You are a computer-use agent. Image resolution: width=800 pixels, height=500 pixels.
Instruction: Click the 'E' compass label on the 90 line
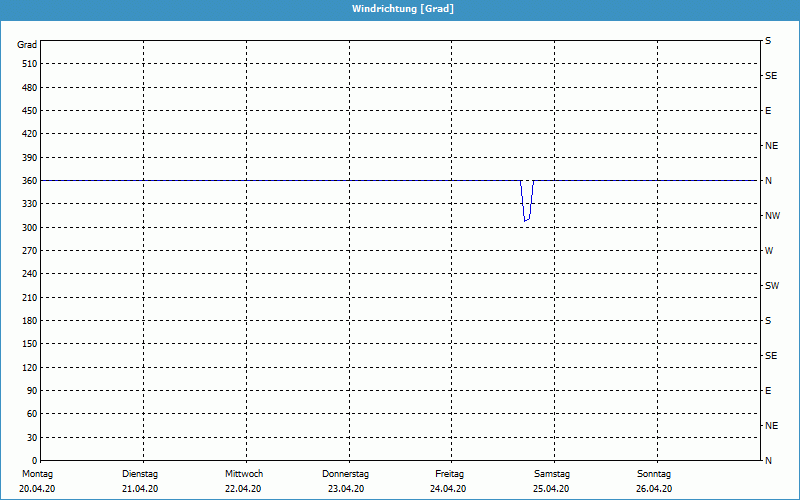(x=768, y=390)
